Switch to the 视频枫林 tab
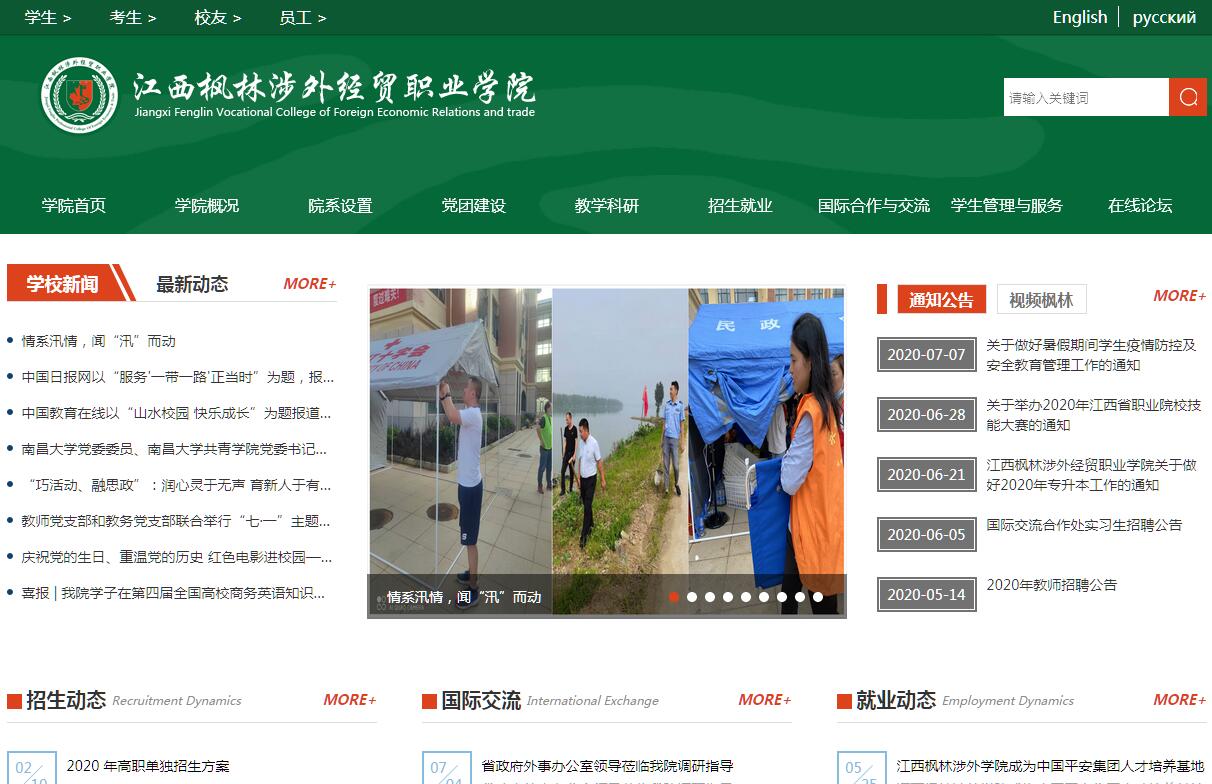Screen dimensions: 1212x784 pyautogui.click(x=1041, y=300)
